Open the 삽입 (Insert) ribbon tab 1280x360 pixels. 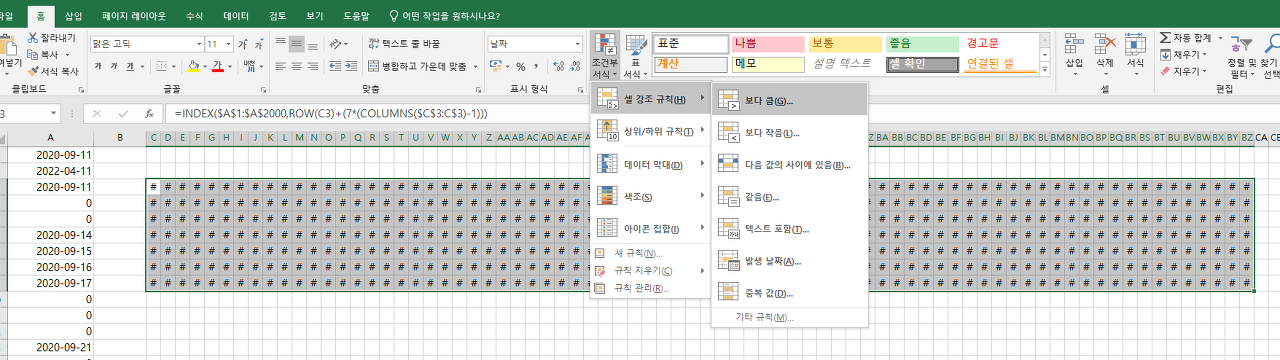[x=74, y=16]
